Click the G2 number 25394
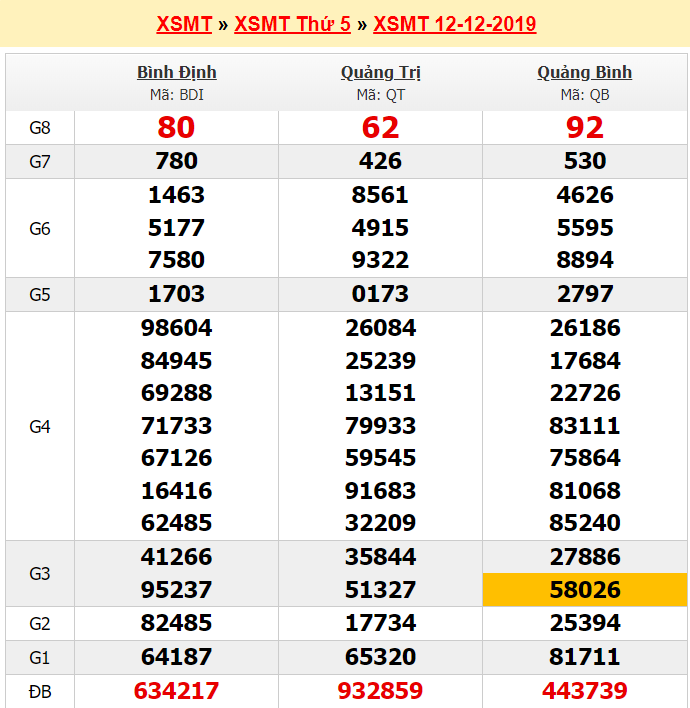The height and width of the screenshot is (708, 690). pyautogui.click(x=585, y=623)
